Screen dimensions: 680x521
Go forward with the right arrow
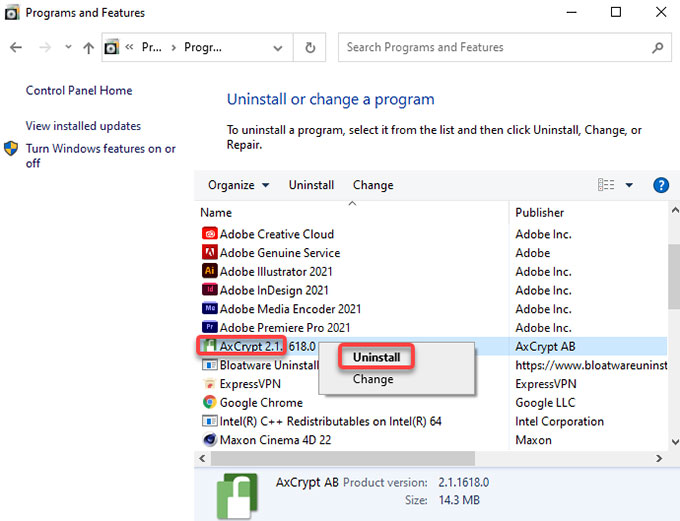click(45, 47)
